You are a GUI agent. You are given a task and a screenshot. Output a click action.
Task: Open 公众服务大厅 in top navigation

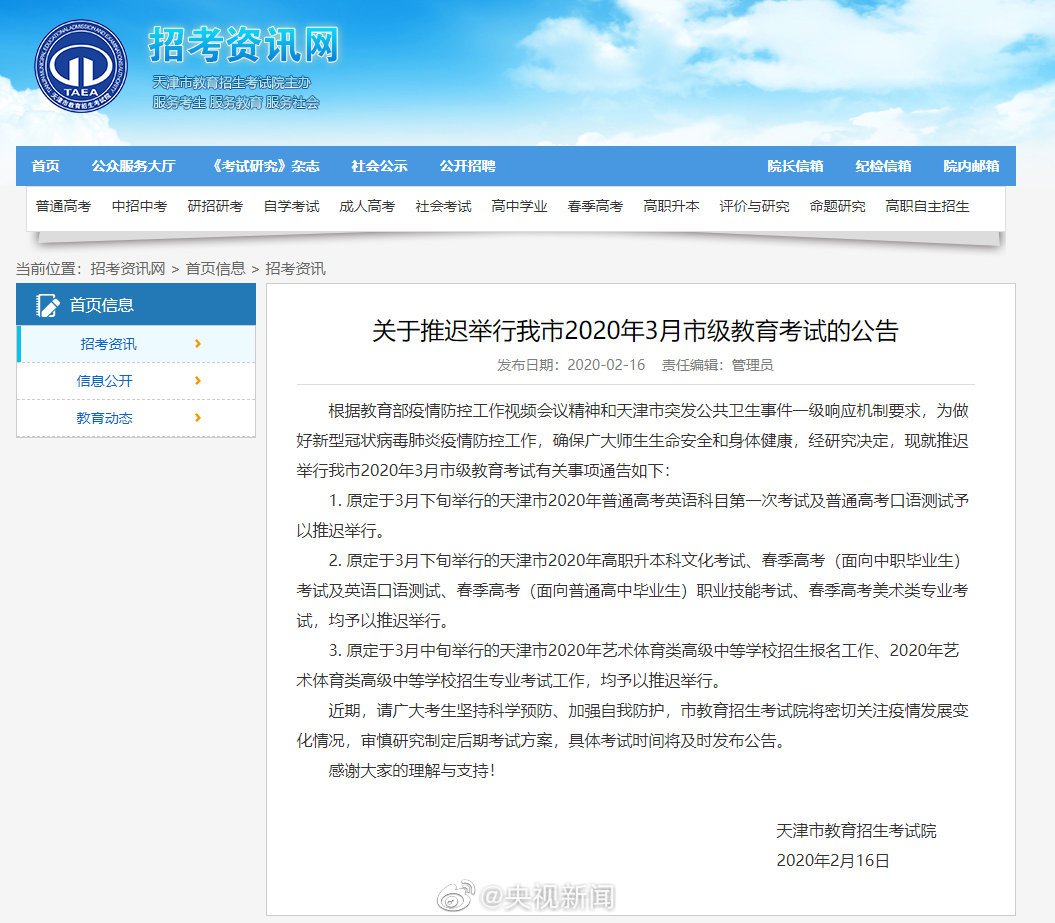pos(133,166)
